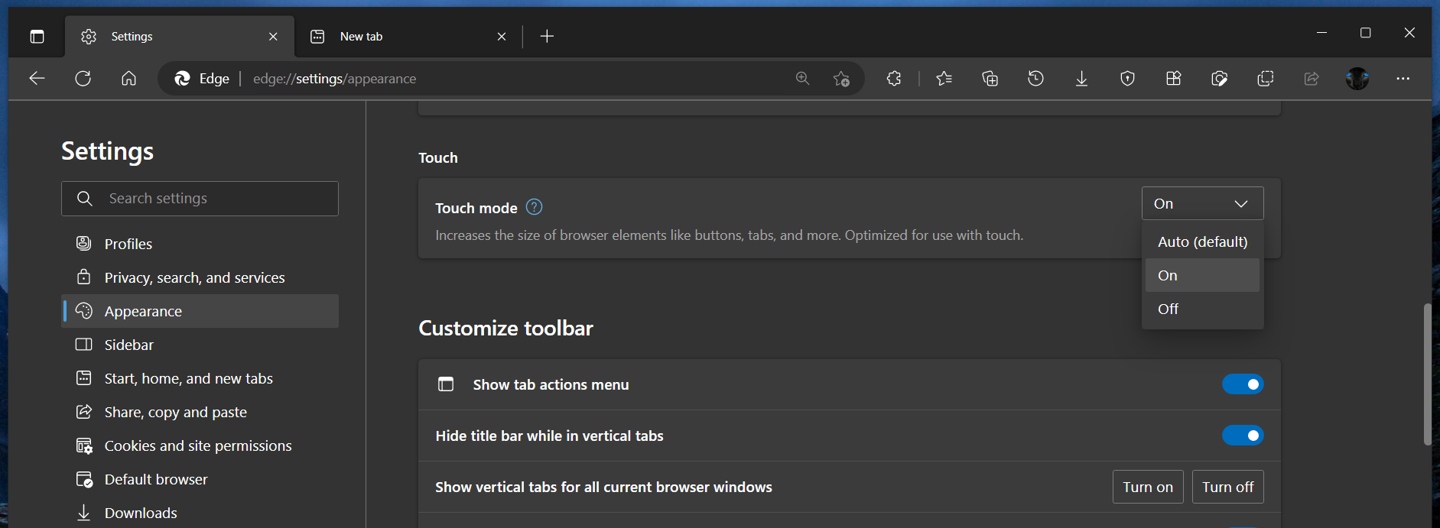This screenshot has height=528, width=1440.
Task: Open Sidebar settings
Action: pyautogui.click(x=200, y=344)
